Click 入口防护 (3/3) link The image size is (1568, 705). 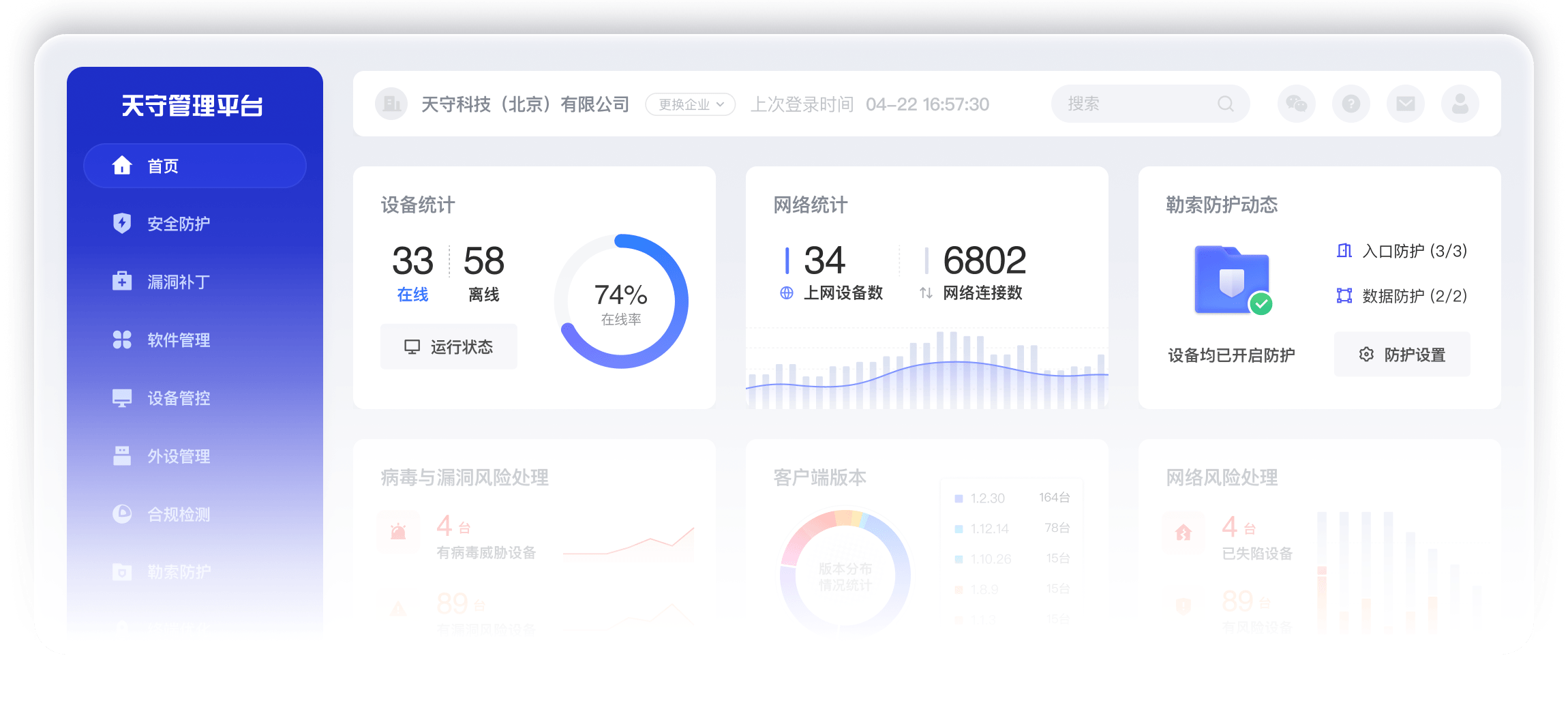click(x=1415, y=251)
